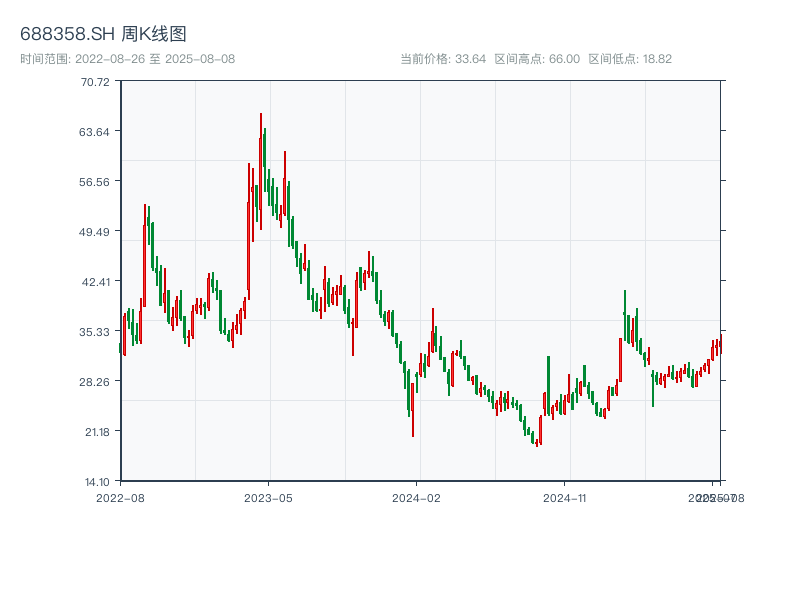Click y-axis value 21.18
The image size is (800, 600).
[x=97, y=432]
